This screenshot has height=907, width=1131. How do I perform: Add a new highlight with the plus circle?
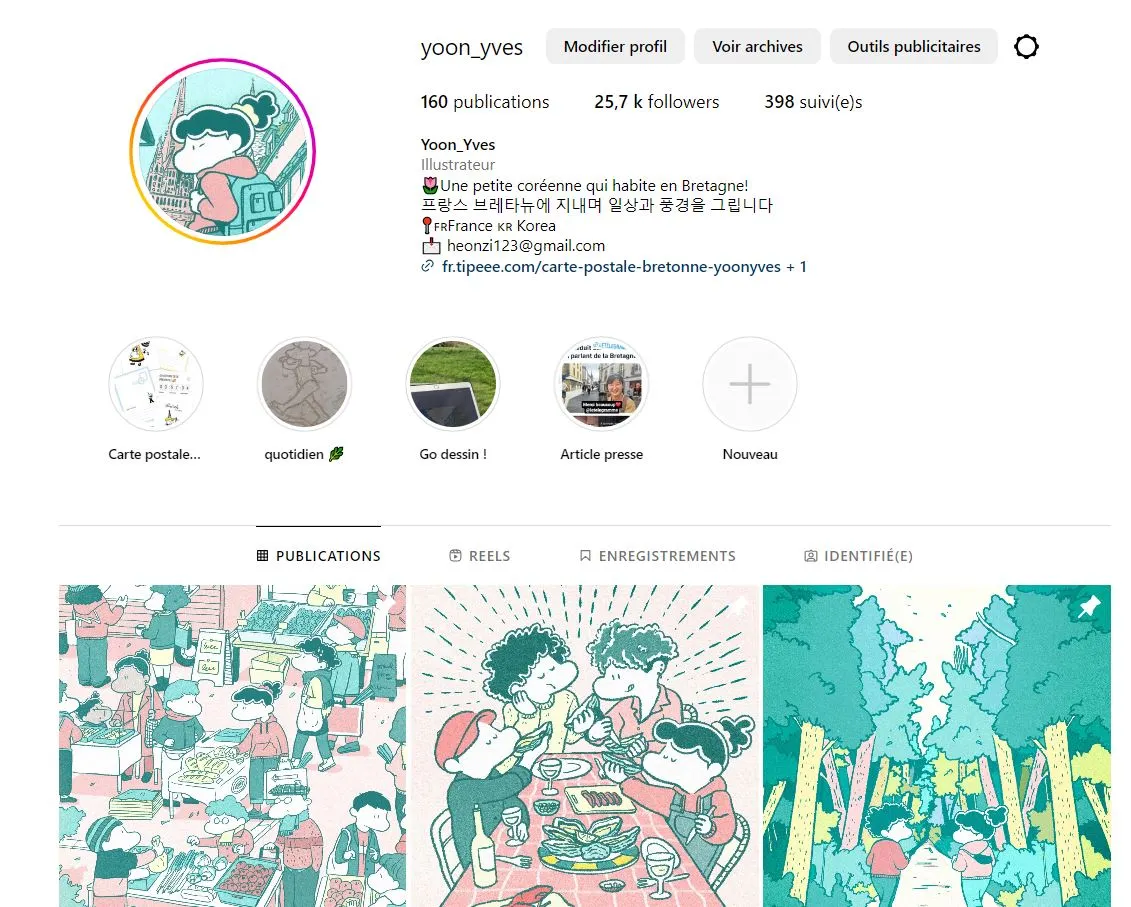tap(750, 384)
